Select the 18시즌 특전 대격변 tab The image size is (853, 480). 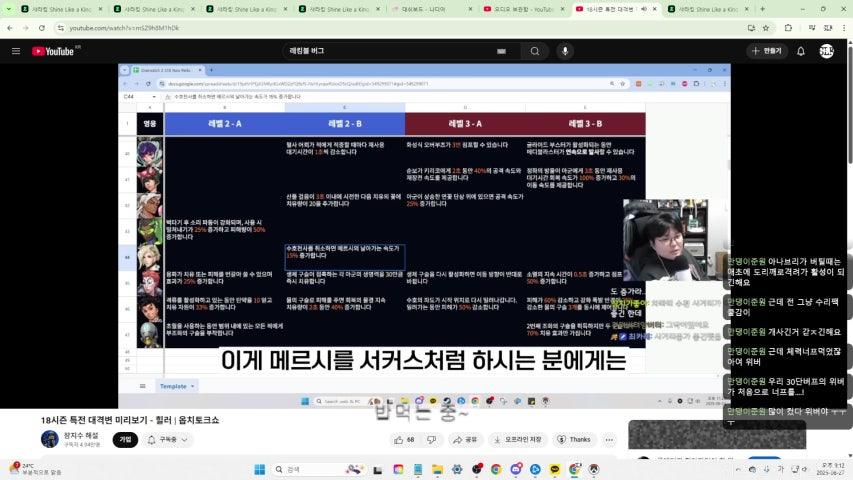(x=609, y=9)
